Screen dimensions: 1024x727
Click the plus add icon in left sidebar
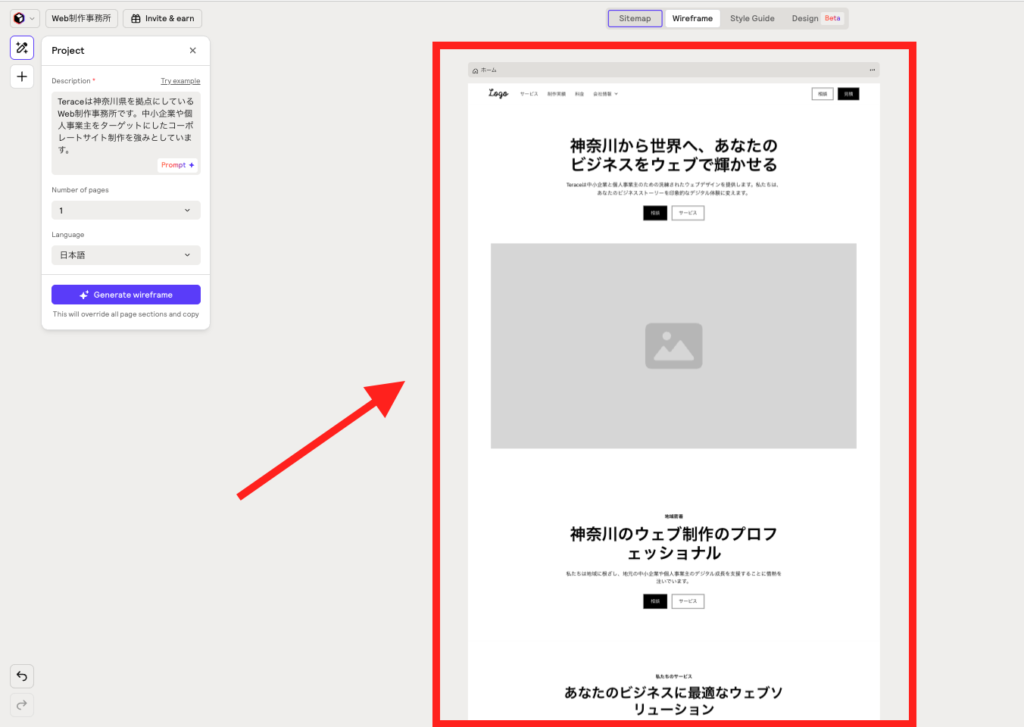pos(22,77)
